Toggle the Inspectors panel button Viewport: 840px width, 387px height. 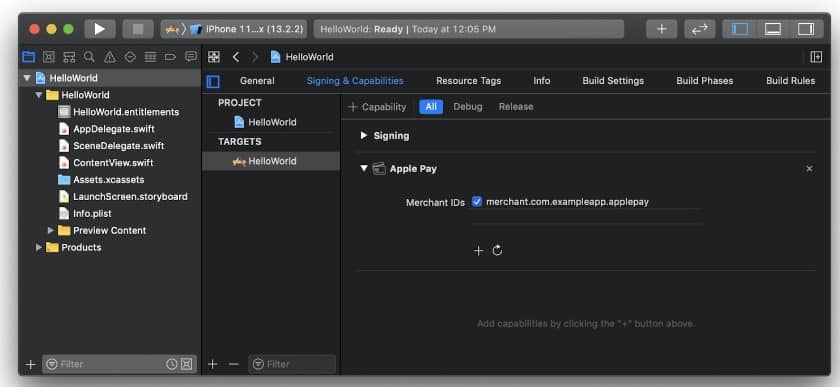pos(806,29)
